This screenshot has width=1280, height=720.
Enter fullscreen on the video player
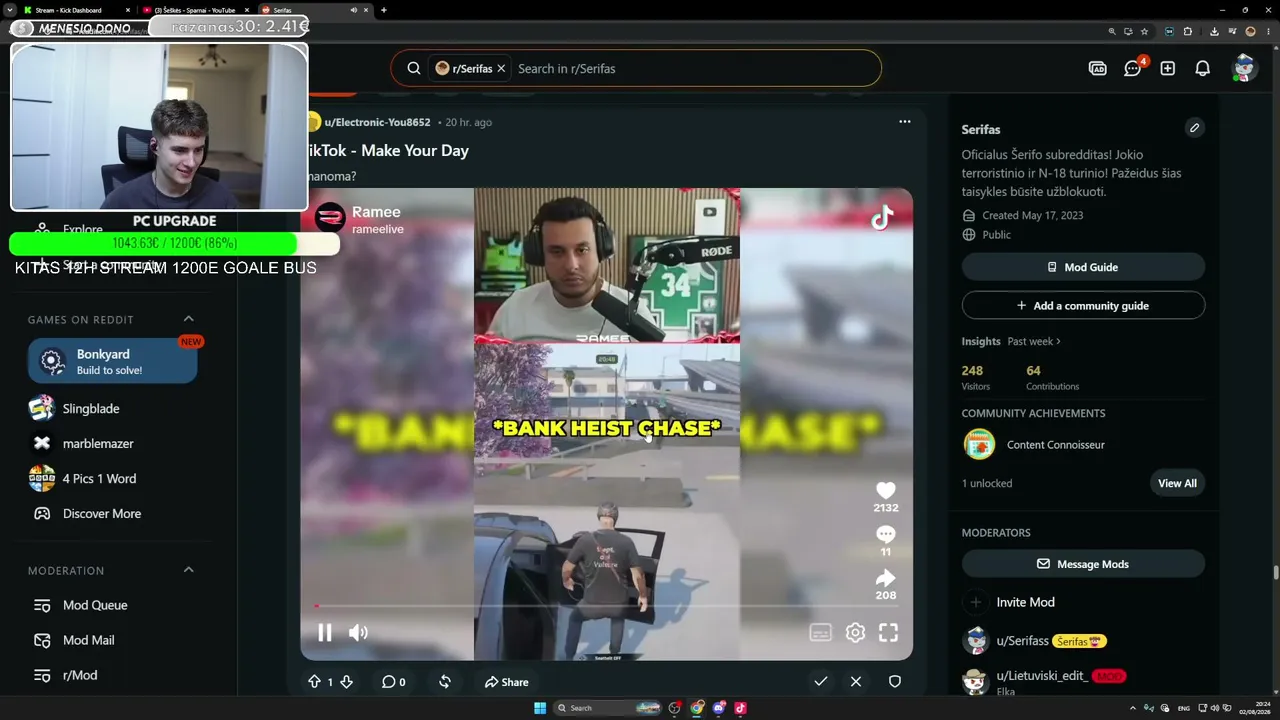click(x=888, y=632)
